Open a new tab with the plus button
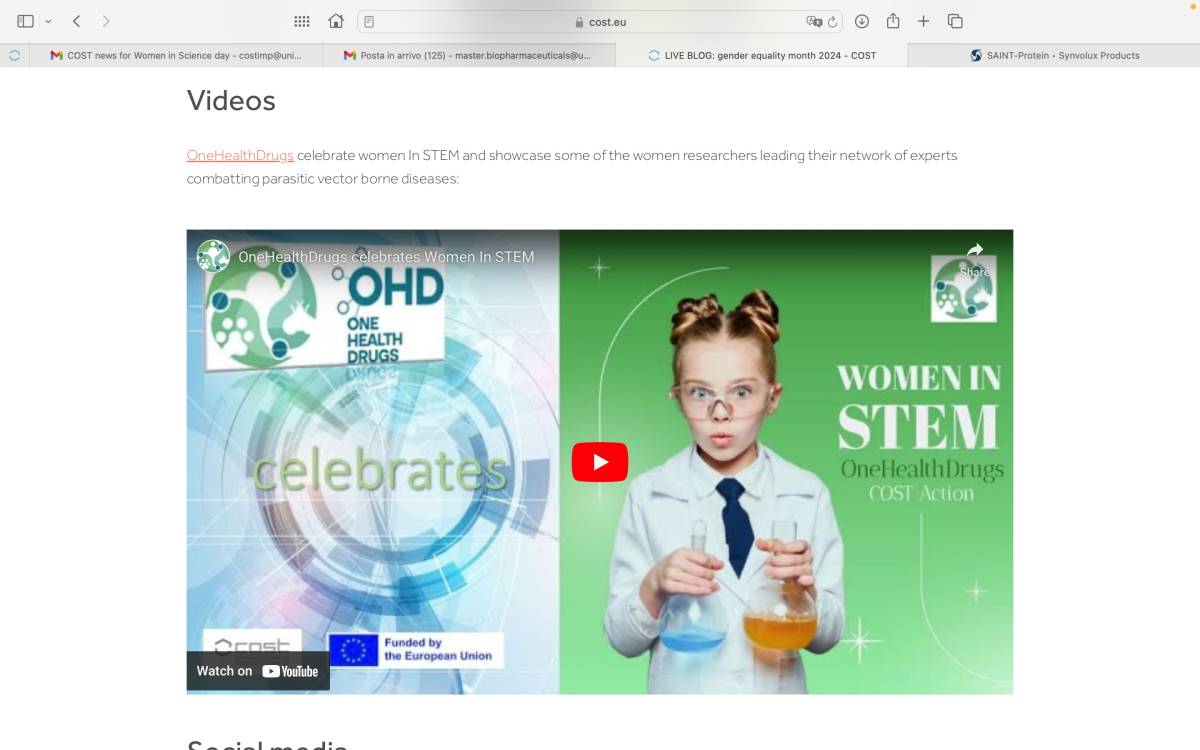Screen dimensions: 1200x750 pos(923,19)
